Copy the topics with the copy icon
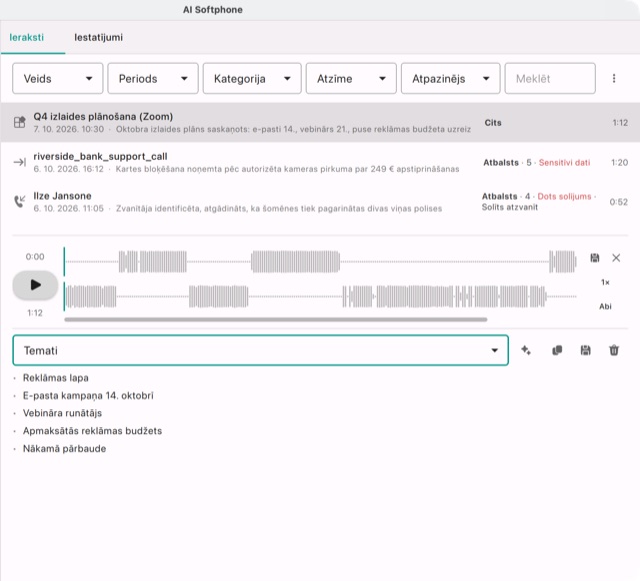 (x=557, y=350)
